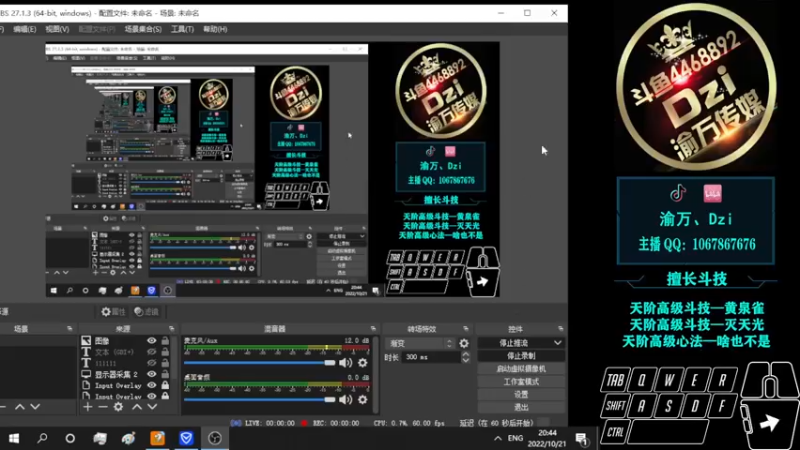Toggle the lock on the 图像 source
This screenshot has width=800, height=450.
(165, 340)
